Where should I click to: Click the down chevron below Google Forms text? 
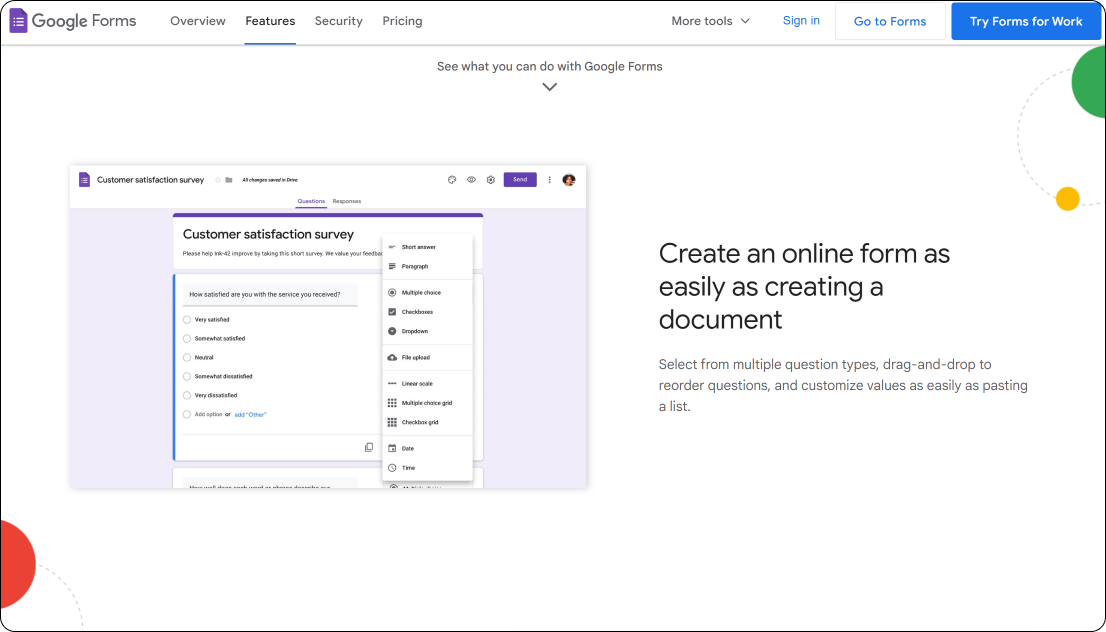tap(549, 87)
